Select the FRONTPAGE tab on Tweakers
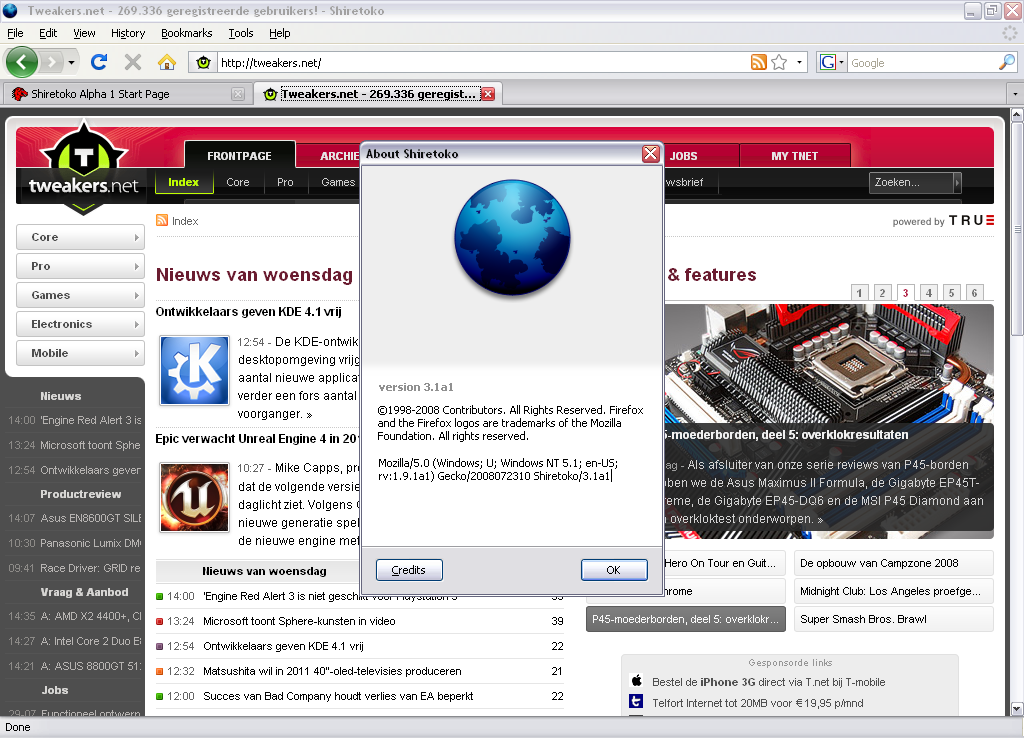The height and width of the screenshot is (738, 1024). (x=239, y=156)
